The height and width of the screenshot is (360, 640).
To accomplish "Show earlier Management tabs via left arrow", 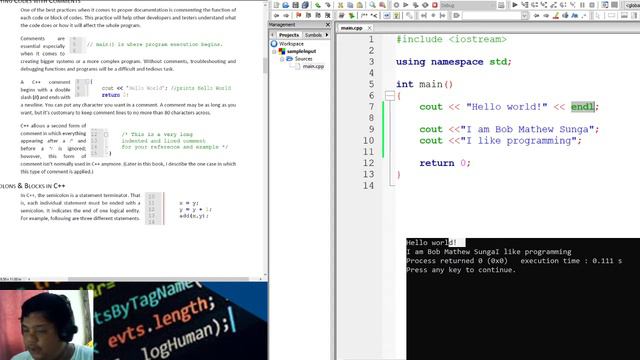I will [x=273, y=35].
